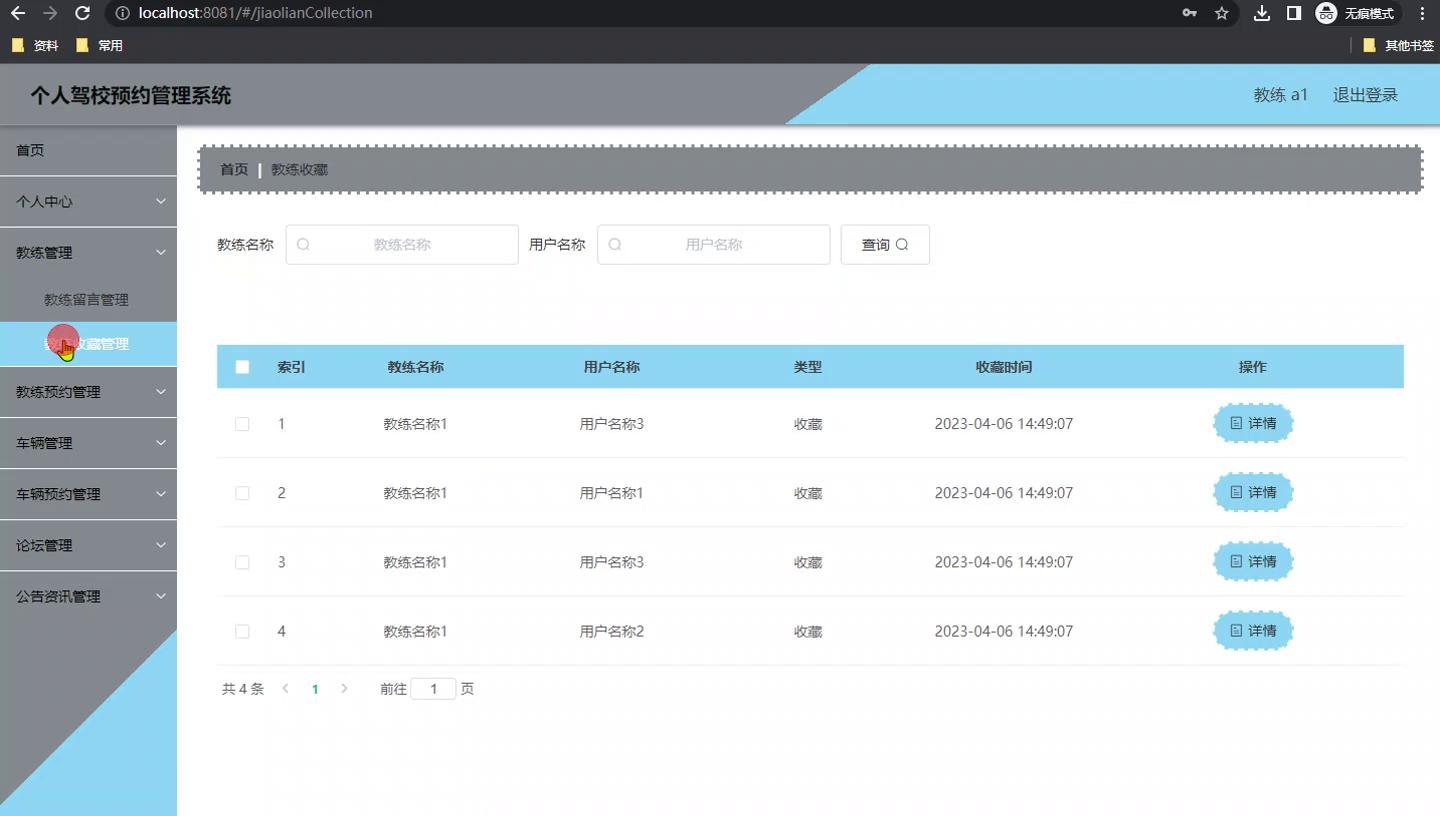Bookmark this page with the star icon
This screenshot has width=1440, height=816.
1221,13
